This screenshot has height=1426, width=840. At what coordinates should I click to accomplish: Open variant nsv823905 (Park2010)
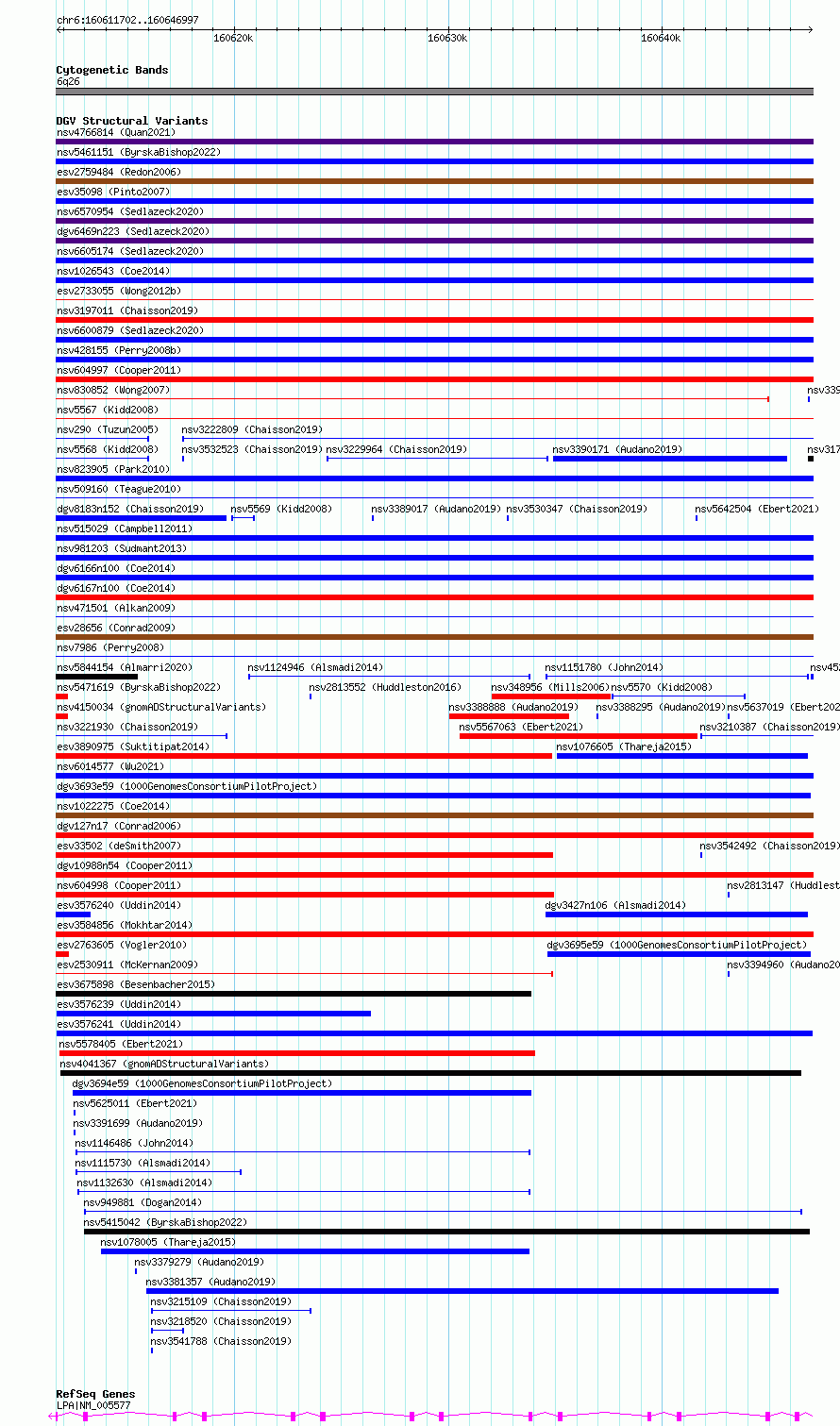pos(112,469)
